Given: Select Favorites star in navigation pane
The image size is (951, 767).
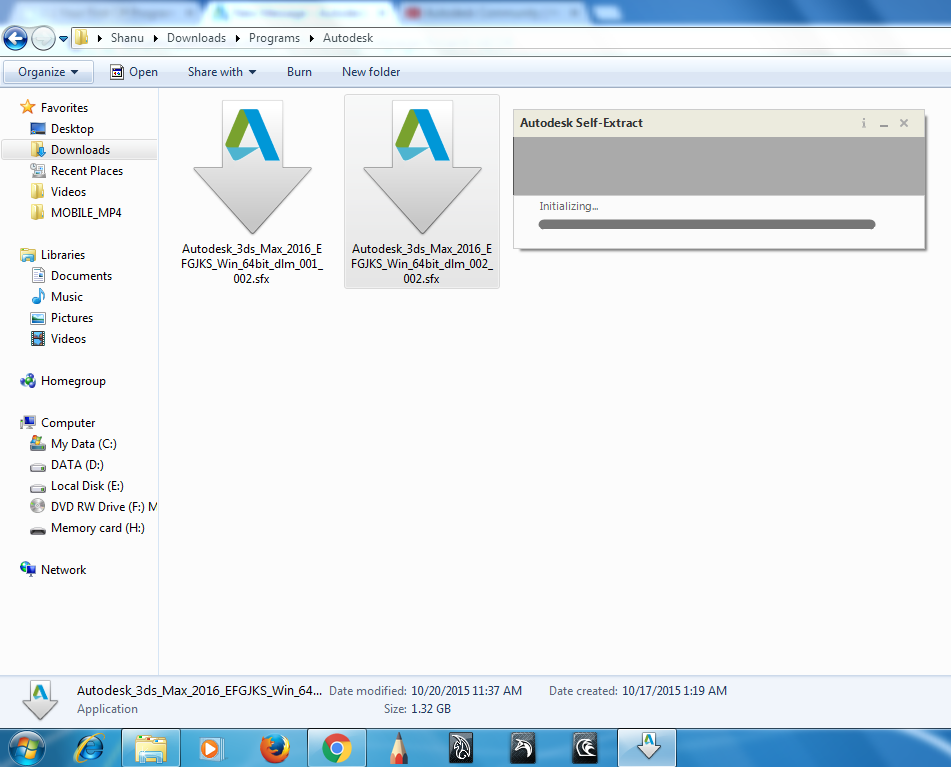Looking at the screenshot, I should coord(27,107).
